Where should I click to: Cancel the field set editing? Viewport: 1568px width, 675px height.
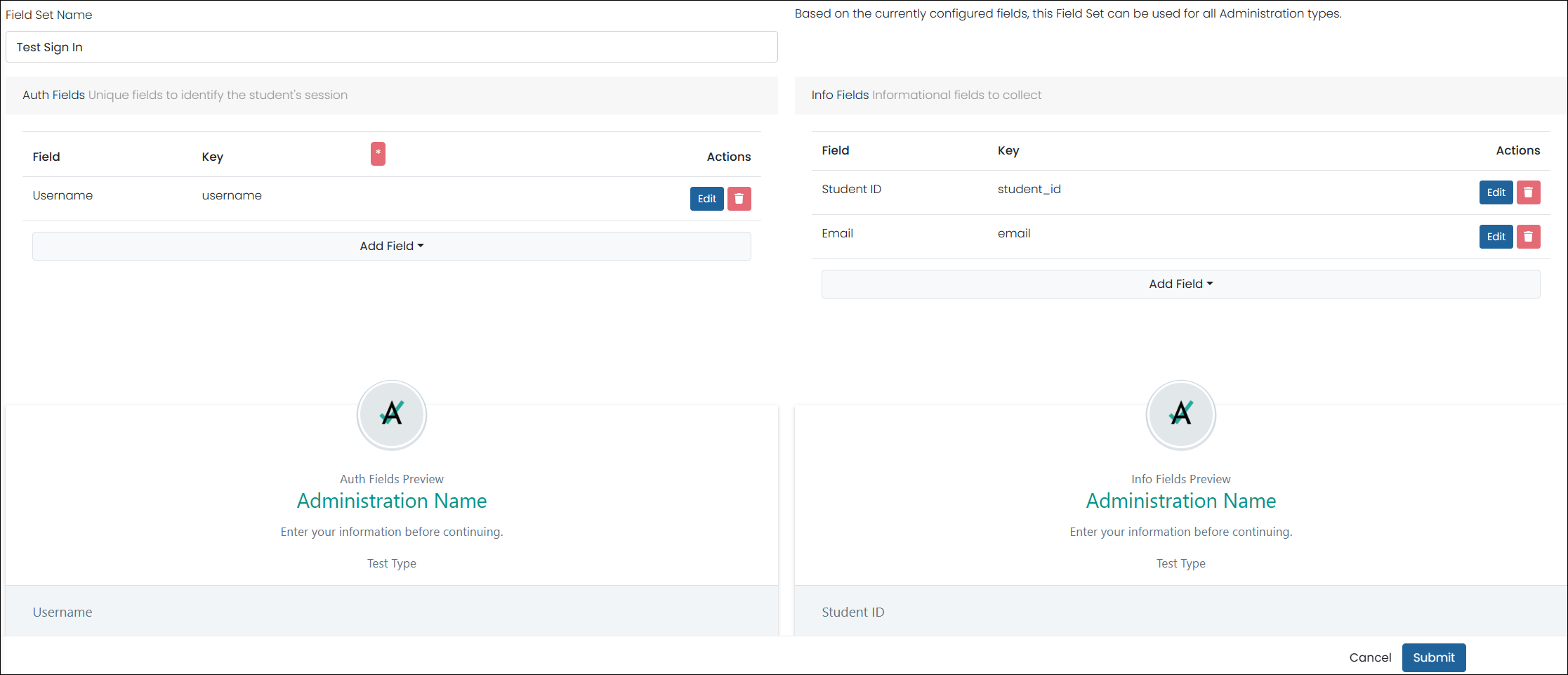coord(1370,657)
